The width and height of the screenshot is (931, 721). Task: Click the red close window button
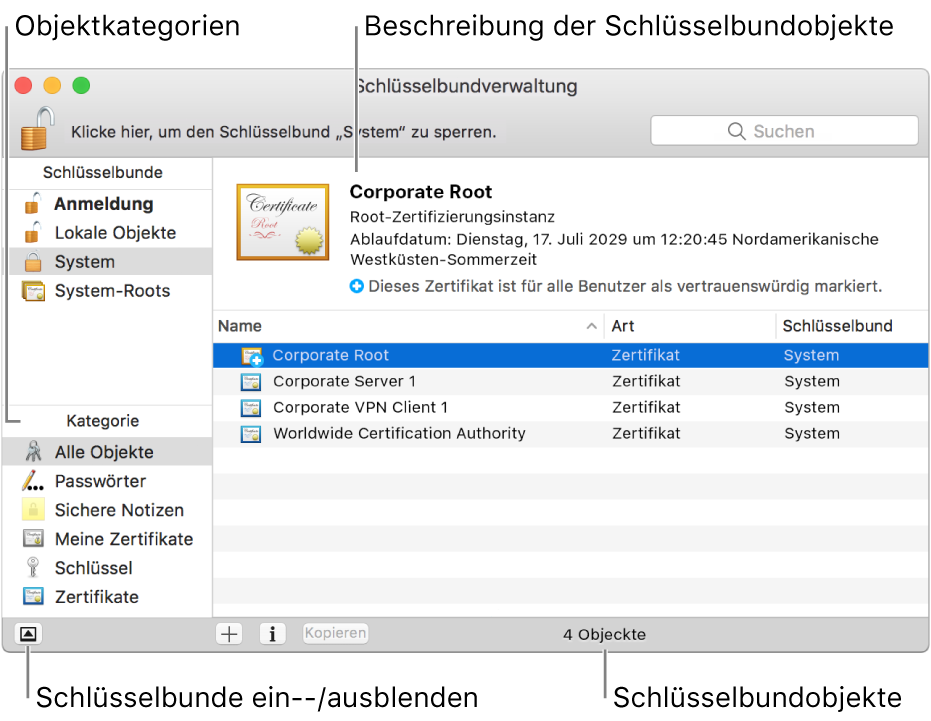[x=23, y=86]
